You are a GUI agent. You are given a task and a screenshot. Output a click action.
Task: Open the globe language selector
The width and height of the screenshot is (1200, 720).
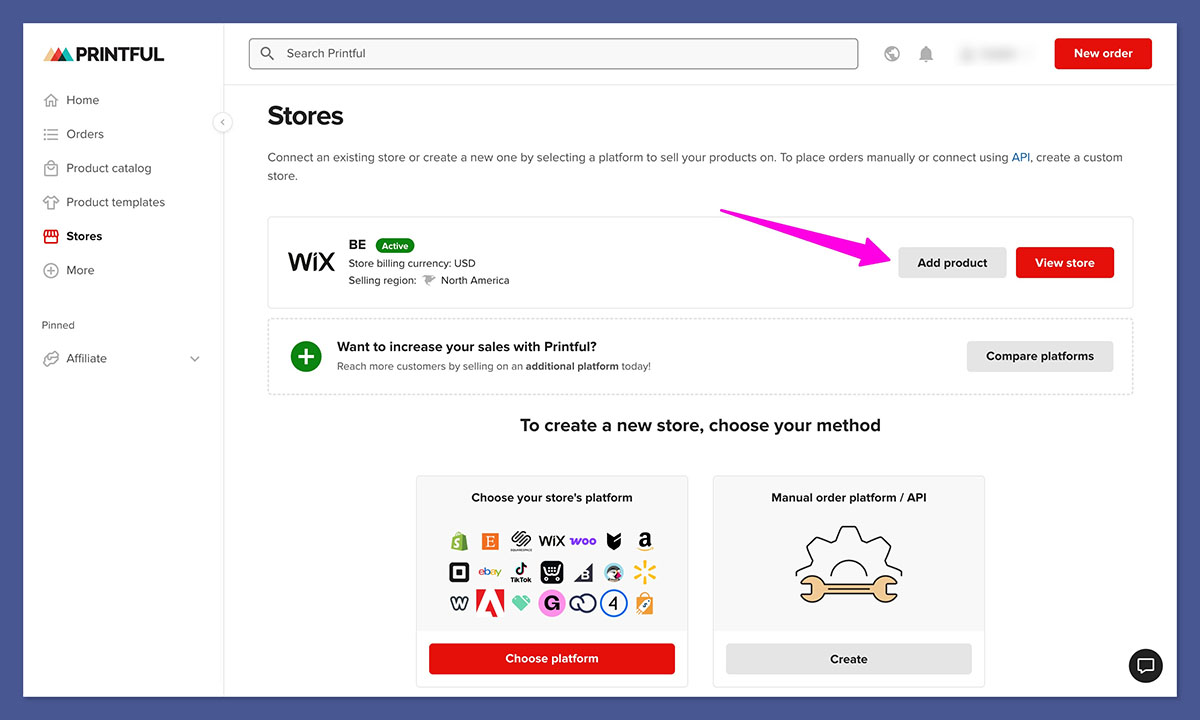892,54
